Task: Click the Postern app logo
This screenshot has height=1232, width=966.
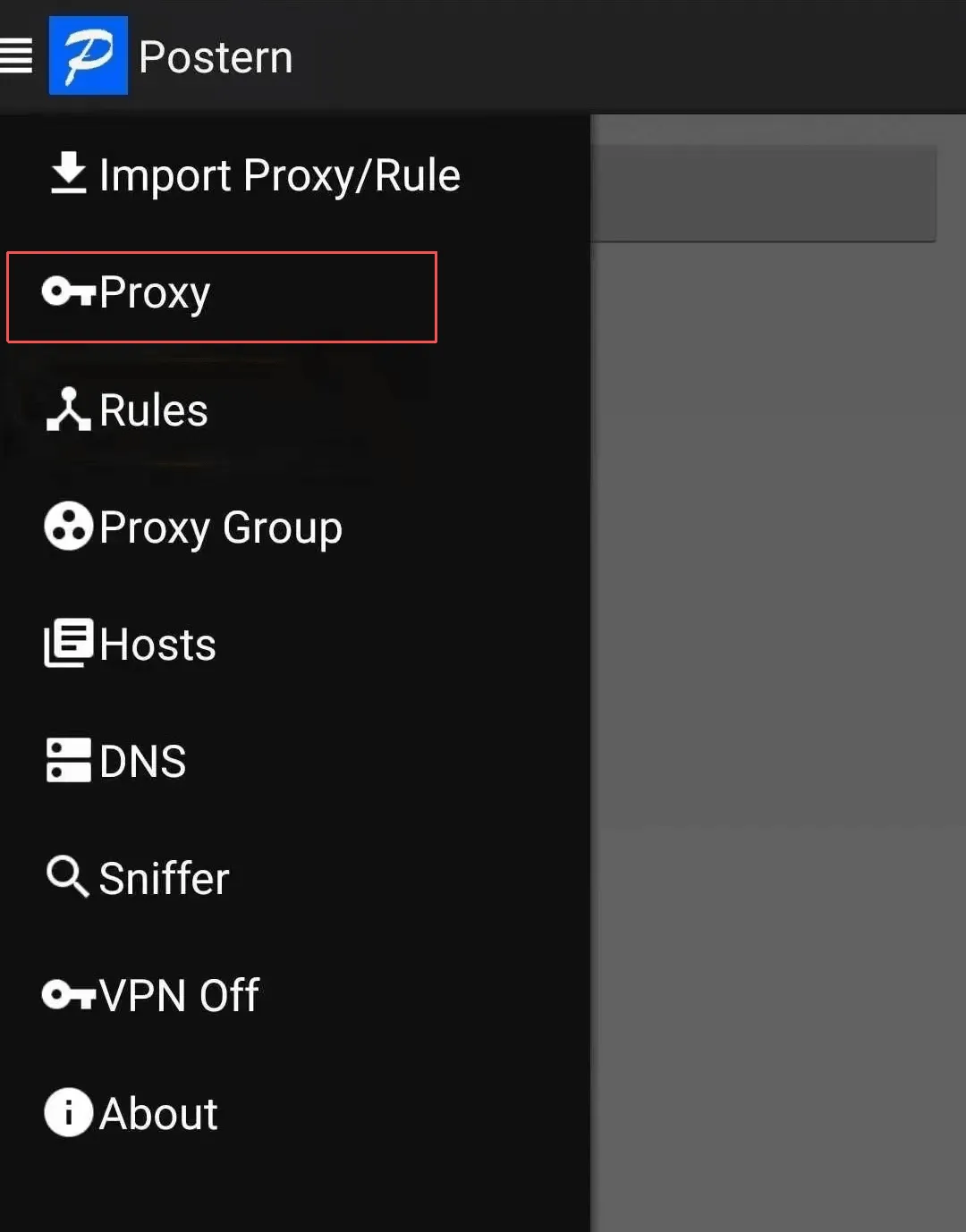Action: point(88,55)
